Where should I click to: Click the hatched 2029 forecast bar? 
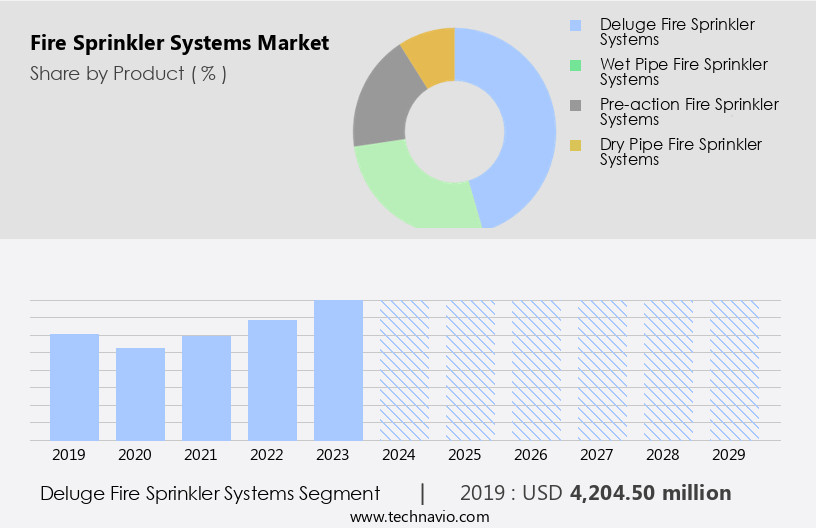(734, 370)
